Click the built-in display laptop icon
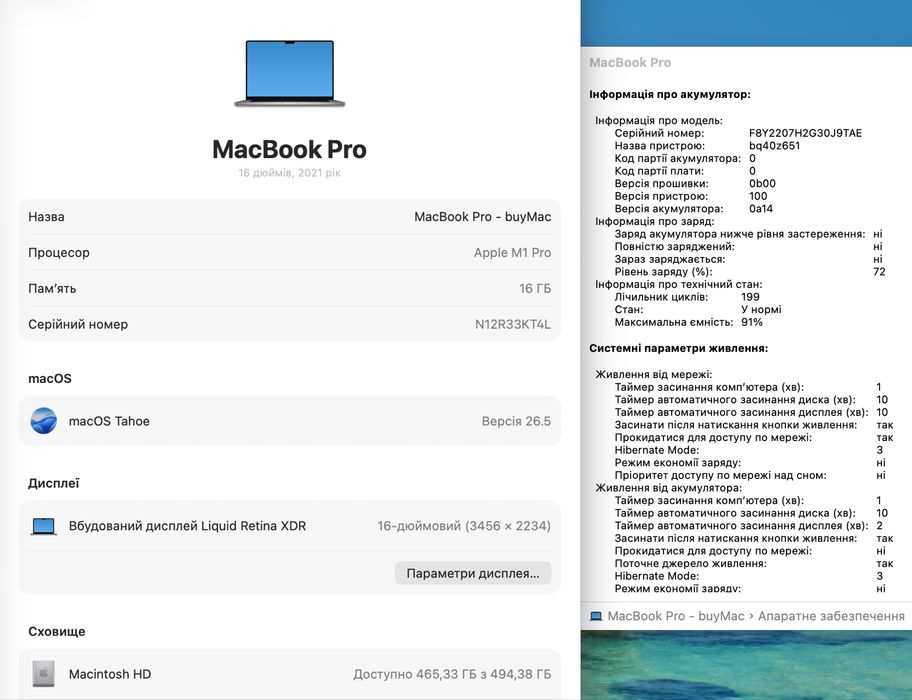Image resolution: width=912 pixels, height=700 pixels. tap(44, 526)
